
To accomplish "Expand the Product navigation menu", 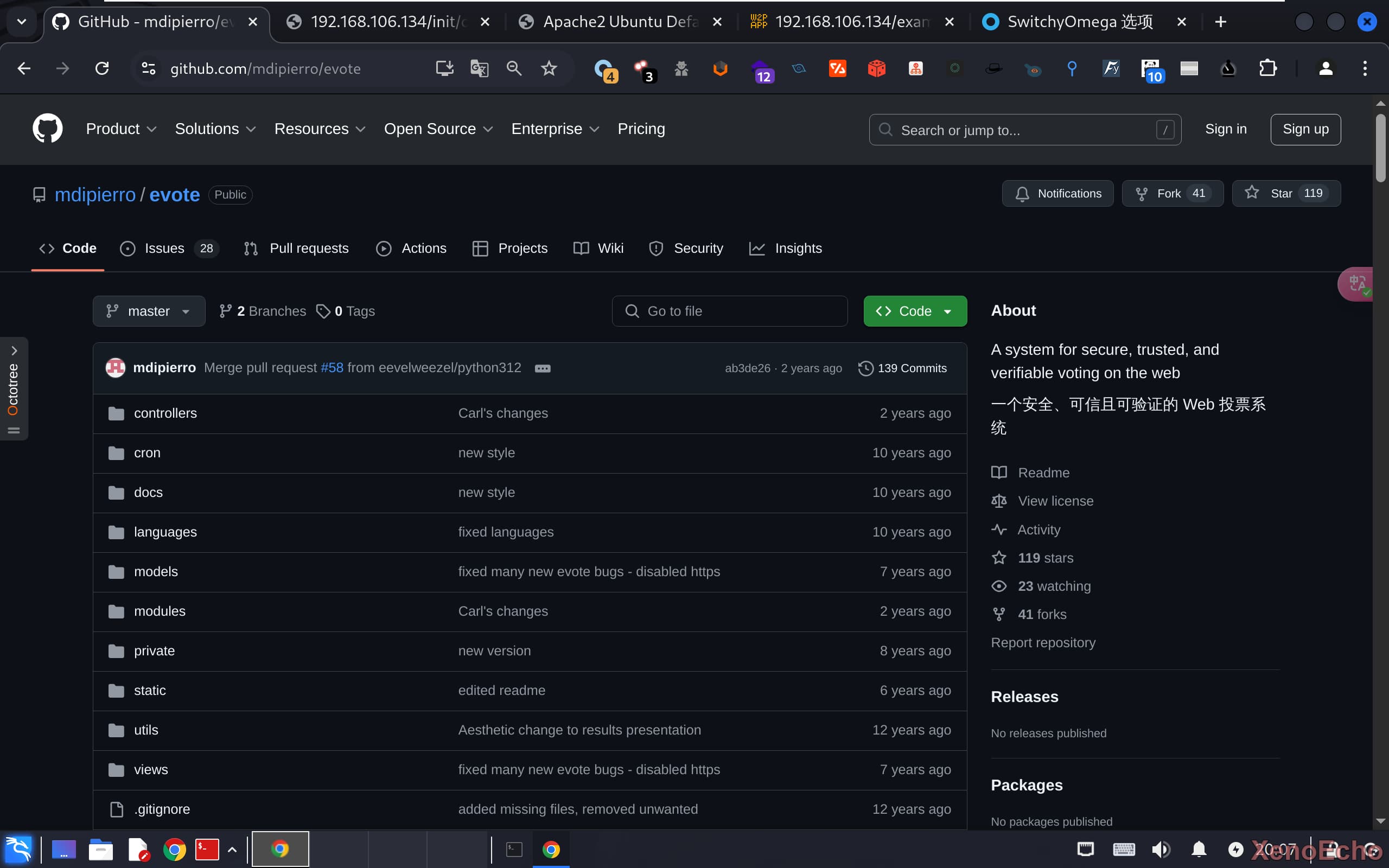I will [x=120, y=129].
